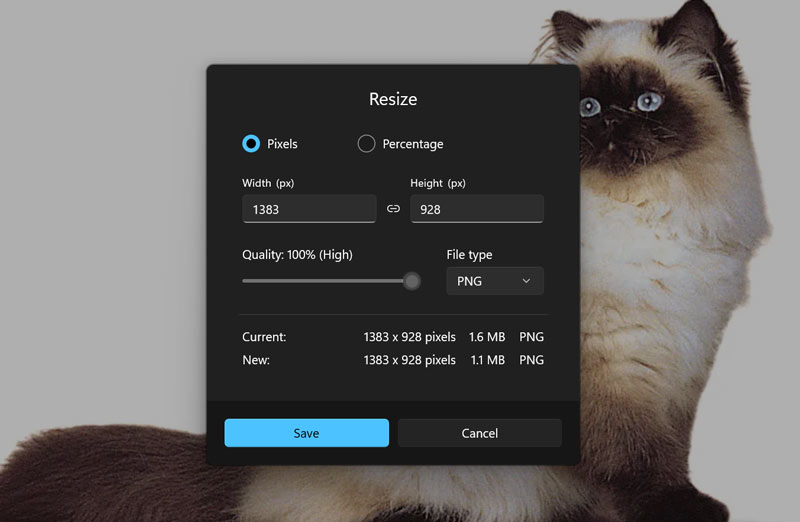Click the Quality slider handle

pyautogui.click(x=412, y=281)
